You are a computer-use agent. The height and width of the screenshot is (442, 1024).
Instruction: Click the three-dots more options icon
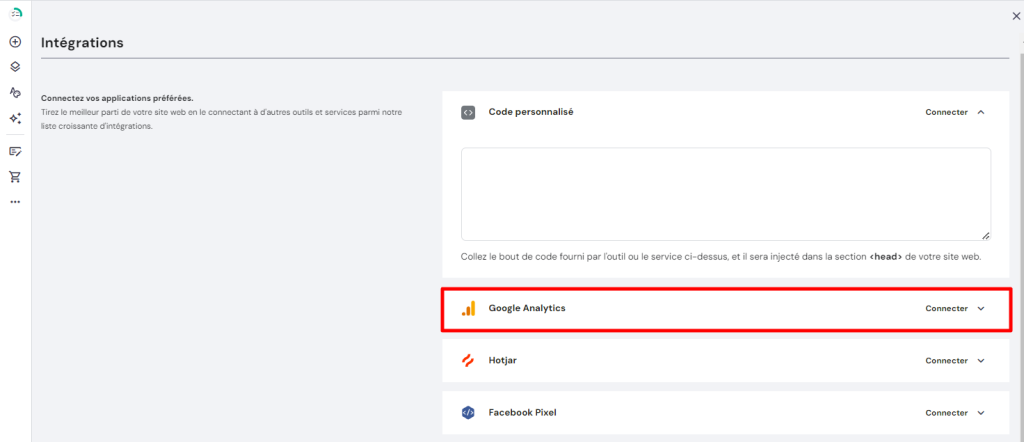15,202
